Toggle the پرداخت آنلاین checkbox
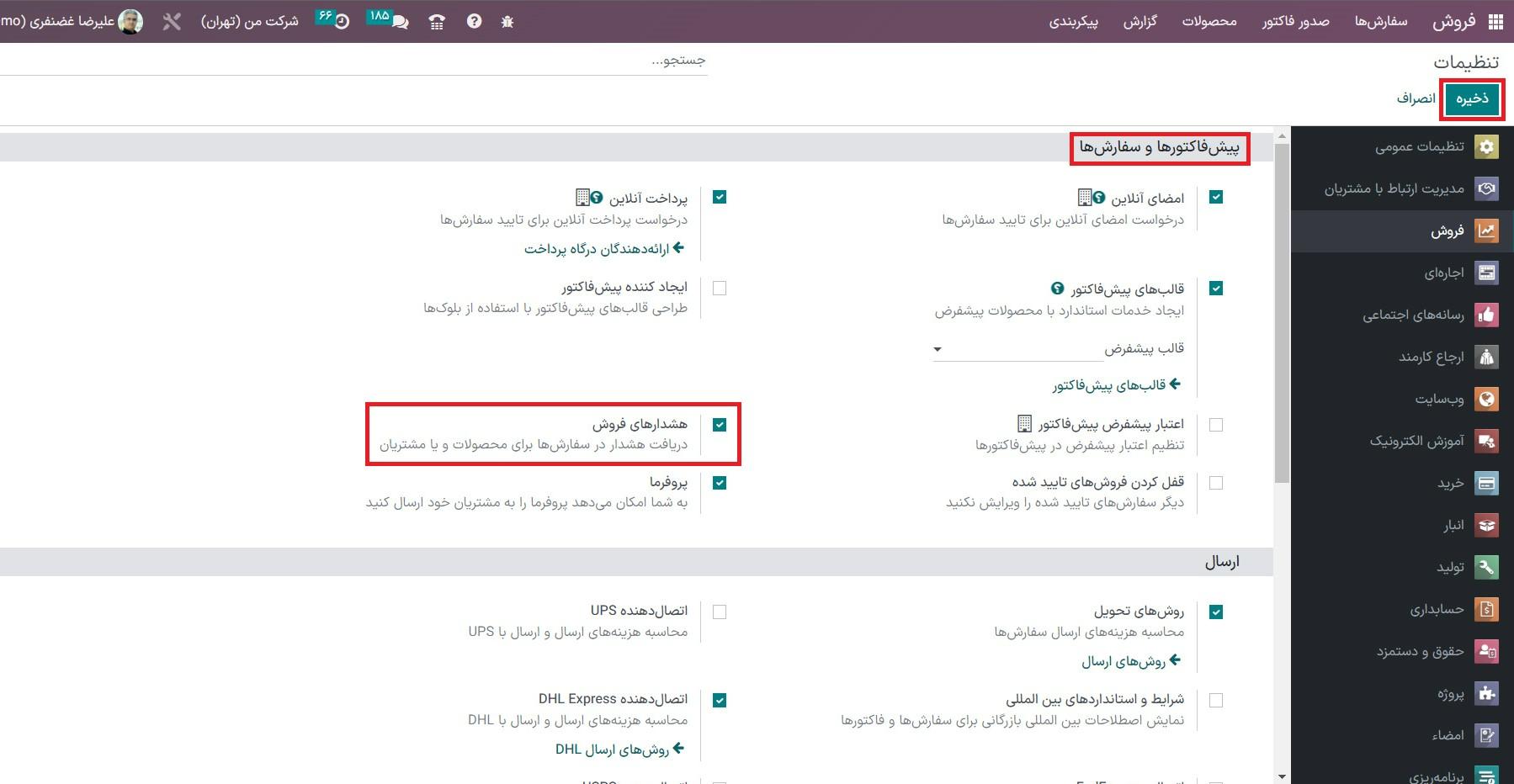 (720, 197)
